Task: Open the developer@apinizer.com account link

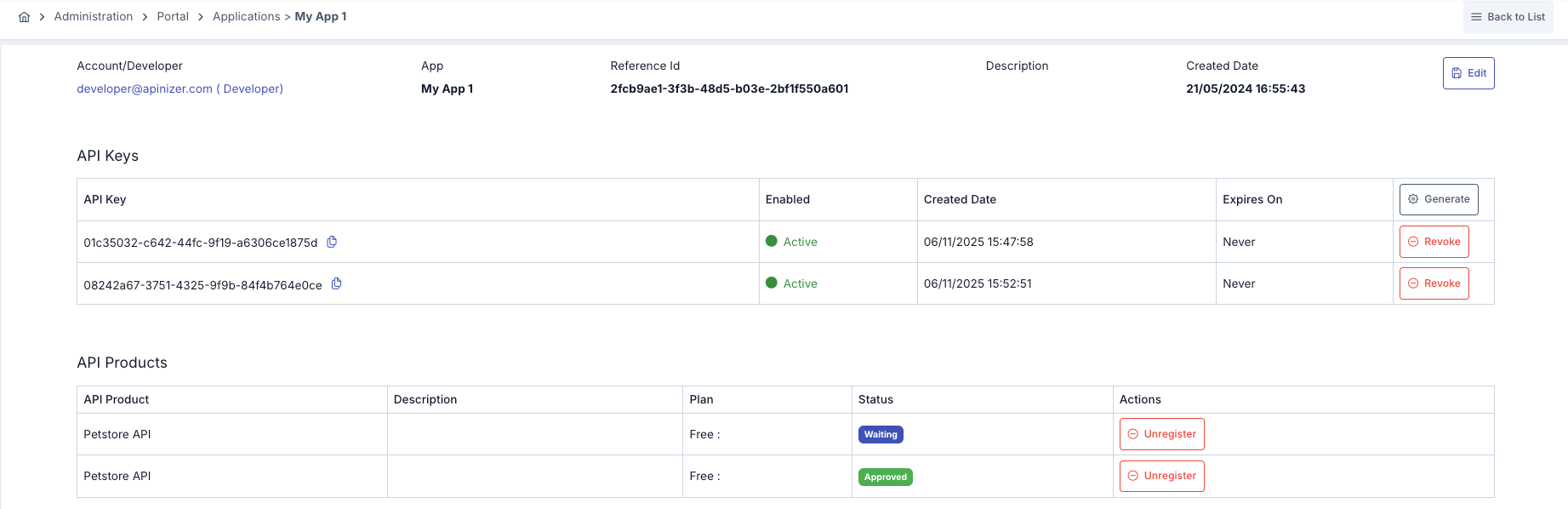Action: tap(180, 89)
